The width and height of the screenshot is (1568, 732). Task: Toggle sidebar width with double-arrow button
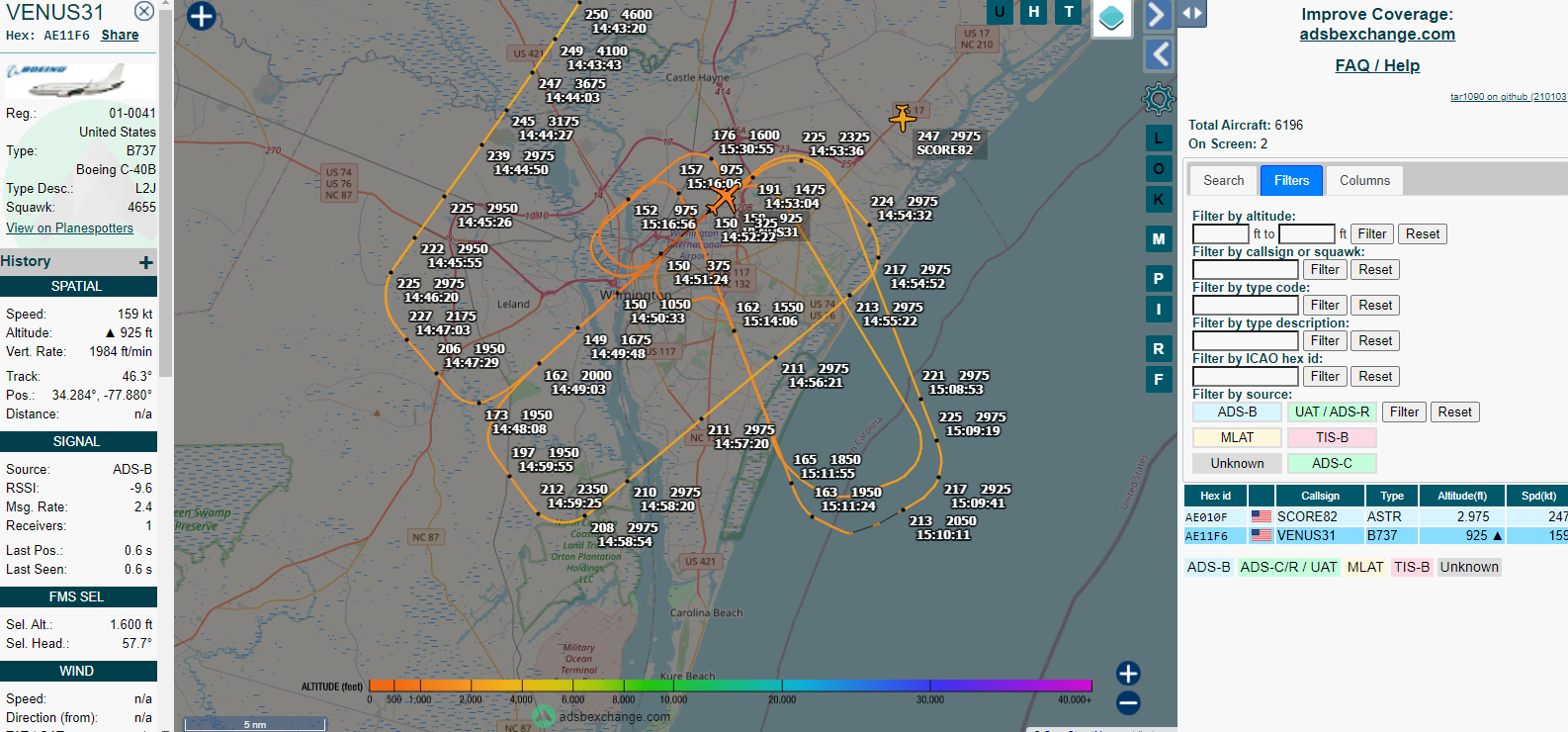click(x=1192, y=14)
